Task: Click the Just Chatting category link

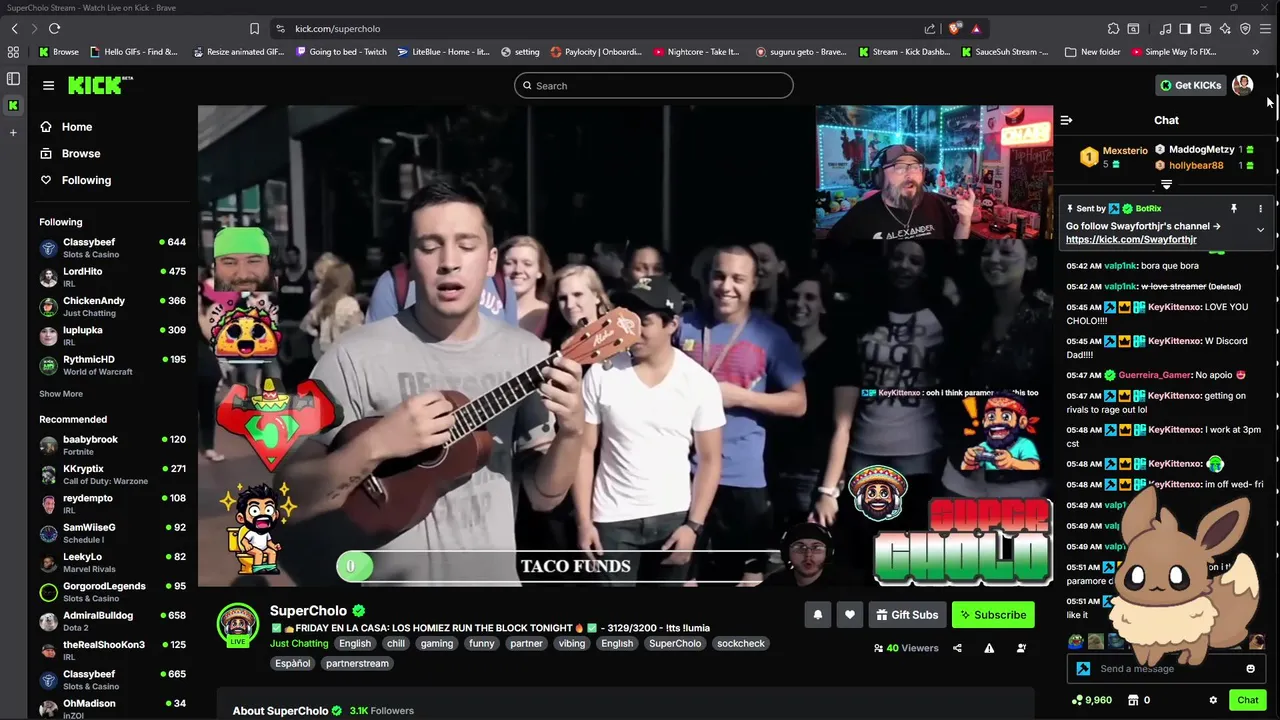Action: pos(299,643)
